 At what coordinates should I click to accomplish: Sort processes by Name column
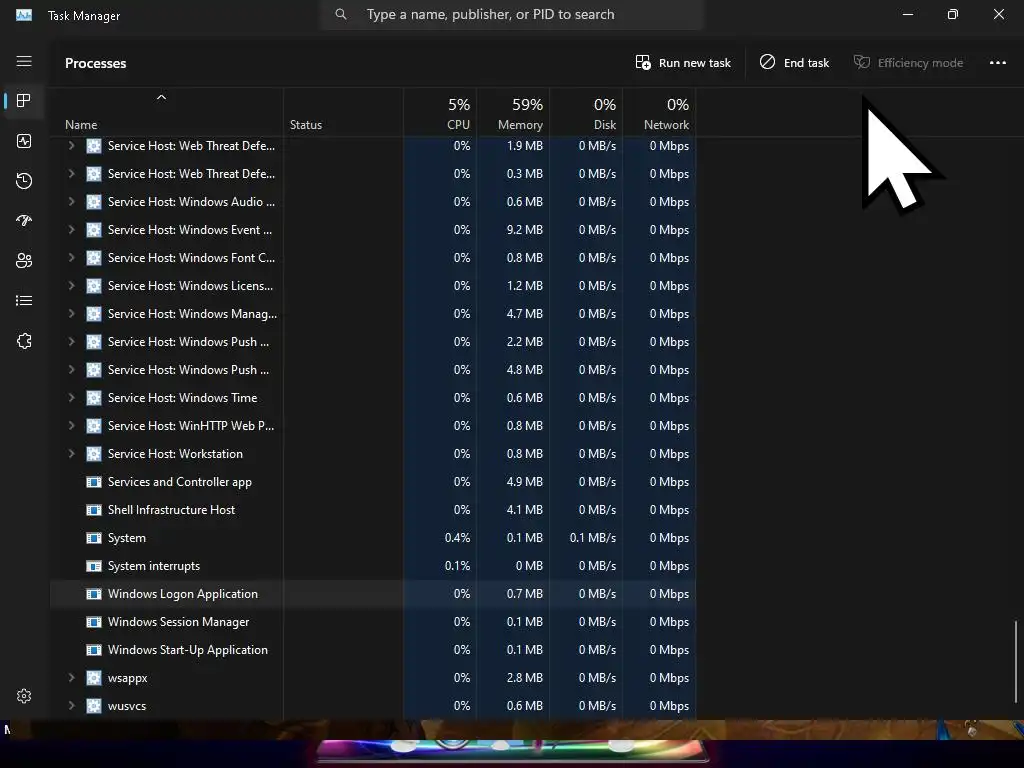81,125
